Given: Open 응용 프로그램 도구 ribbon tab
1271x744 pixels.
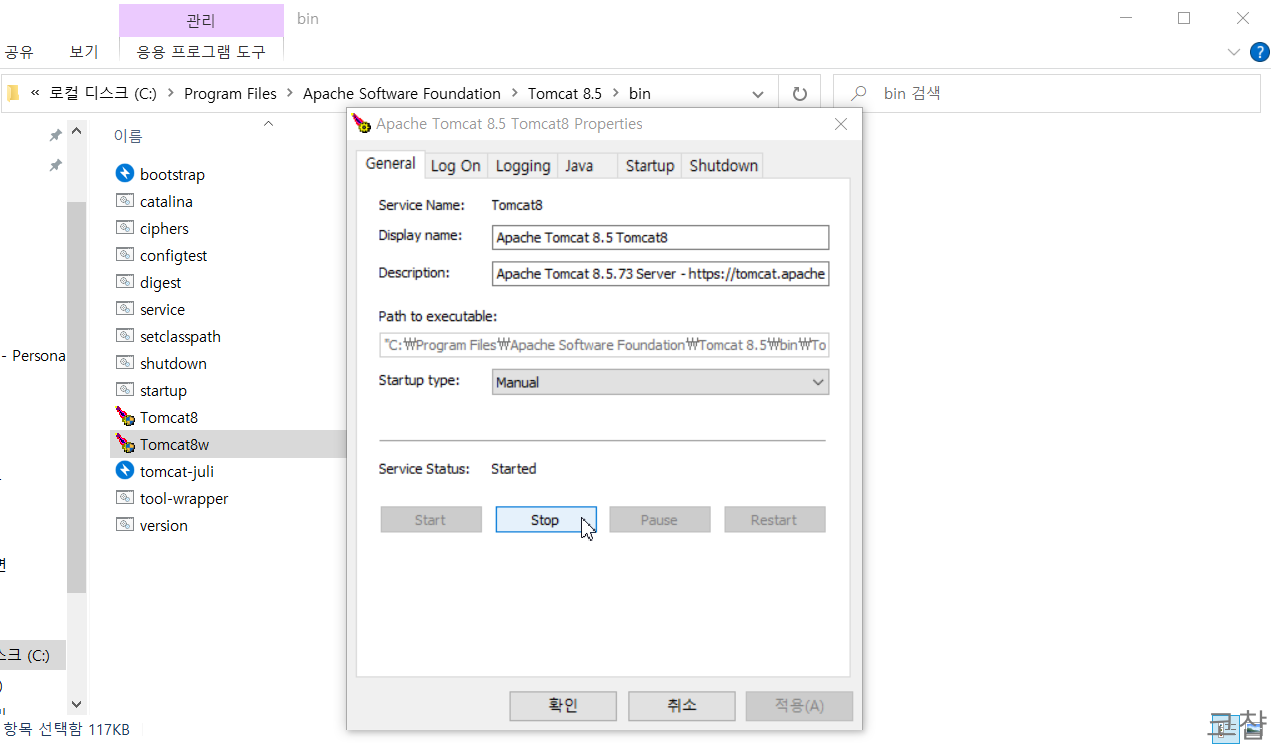Looking at the screenshot, I should pos(201,52).
